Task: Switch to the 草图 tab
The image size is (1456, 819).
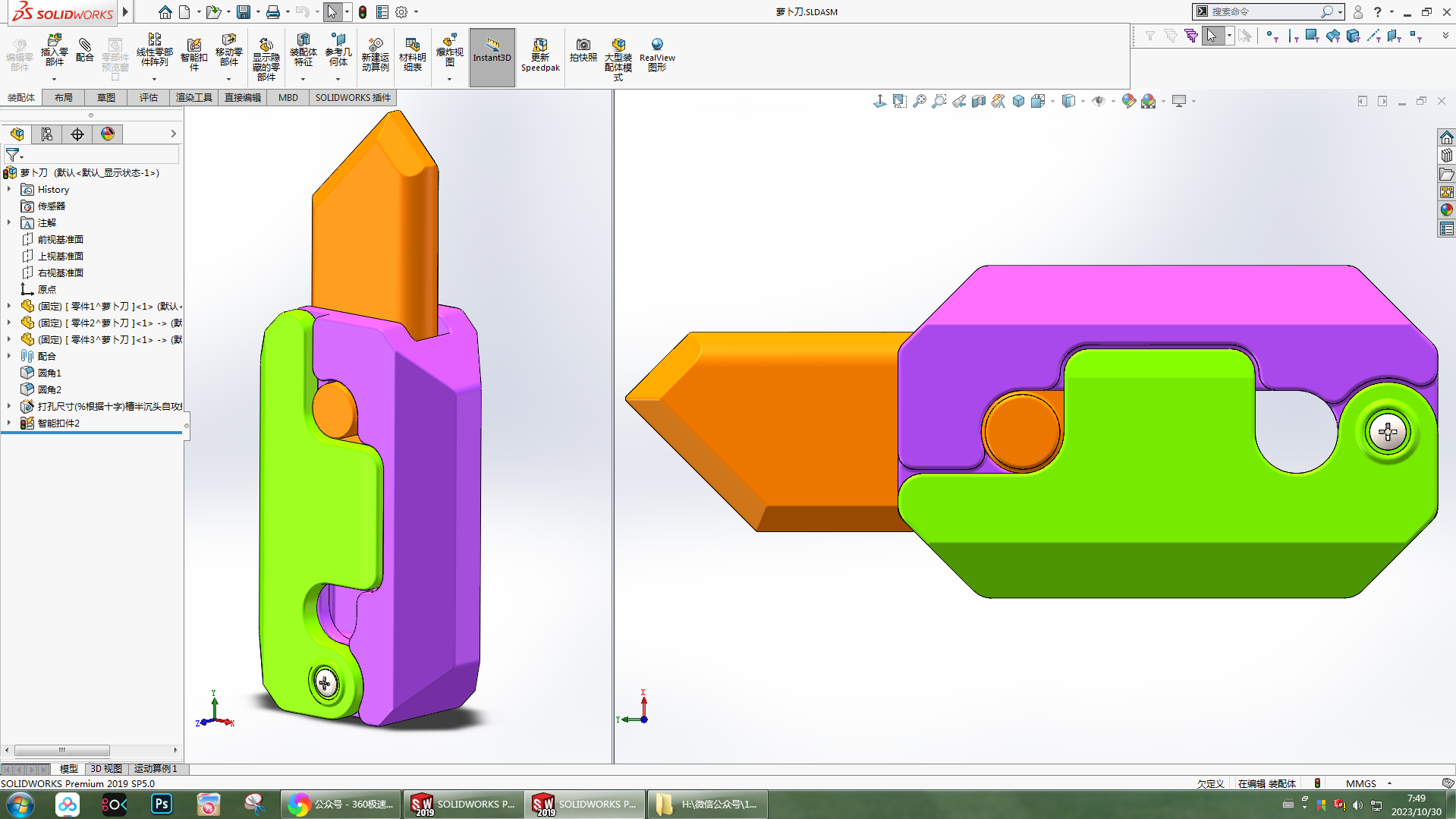Action: 106,98
